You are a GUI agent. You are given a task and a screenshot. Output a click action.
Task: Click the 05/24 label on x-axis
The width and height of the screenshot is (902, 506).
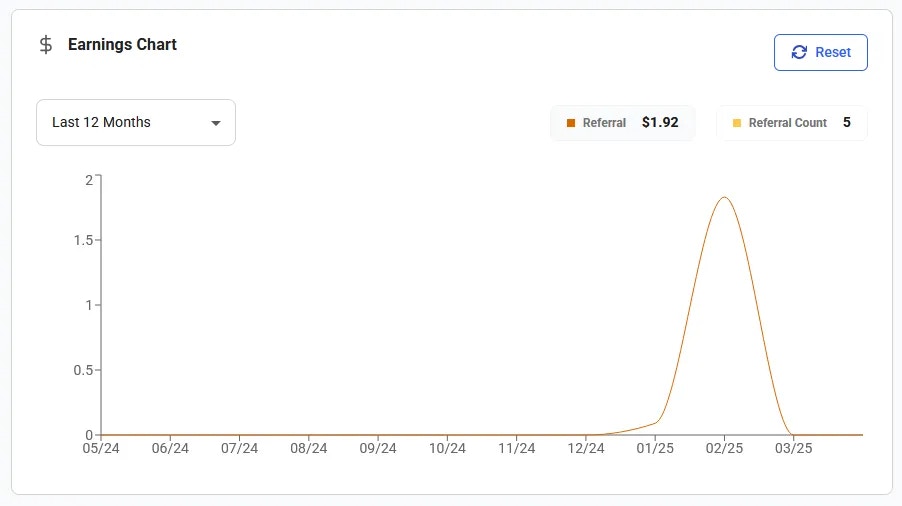click(101, 448)
